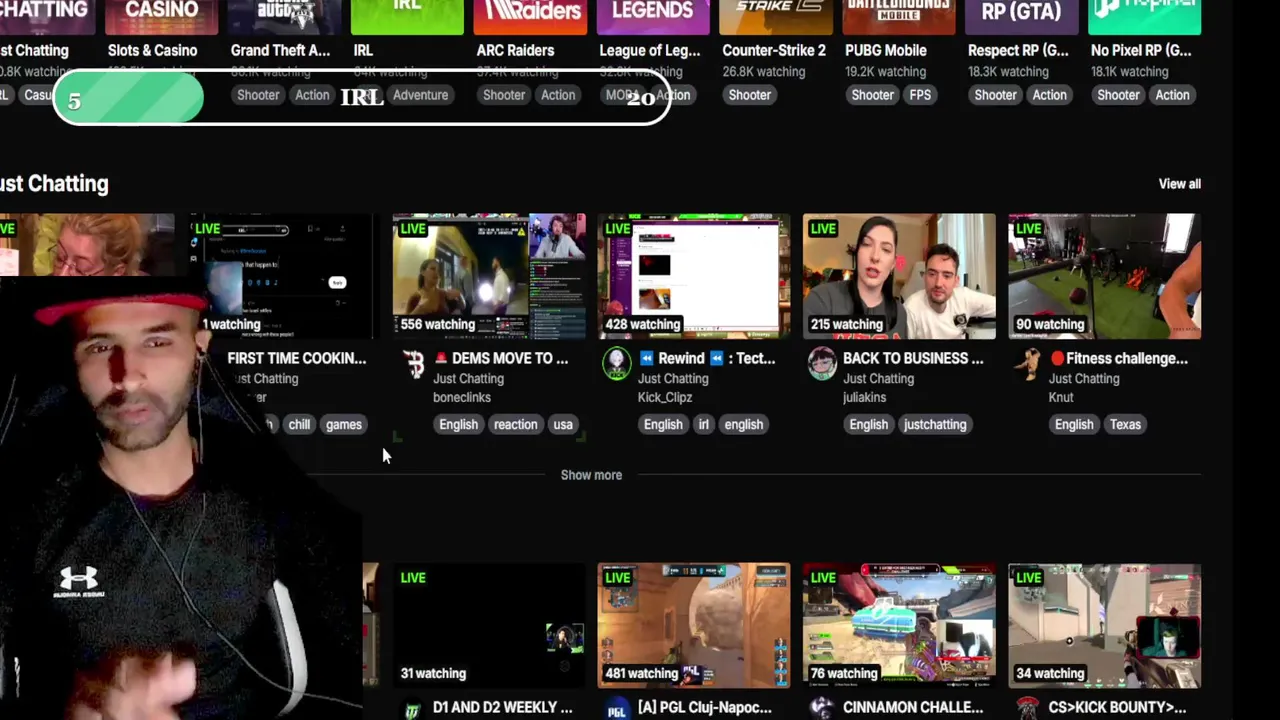
Task: Open stream thumbnail with 34 watching
Action: [x=1104, y=626]
